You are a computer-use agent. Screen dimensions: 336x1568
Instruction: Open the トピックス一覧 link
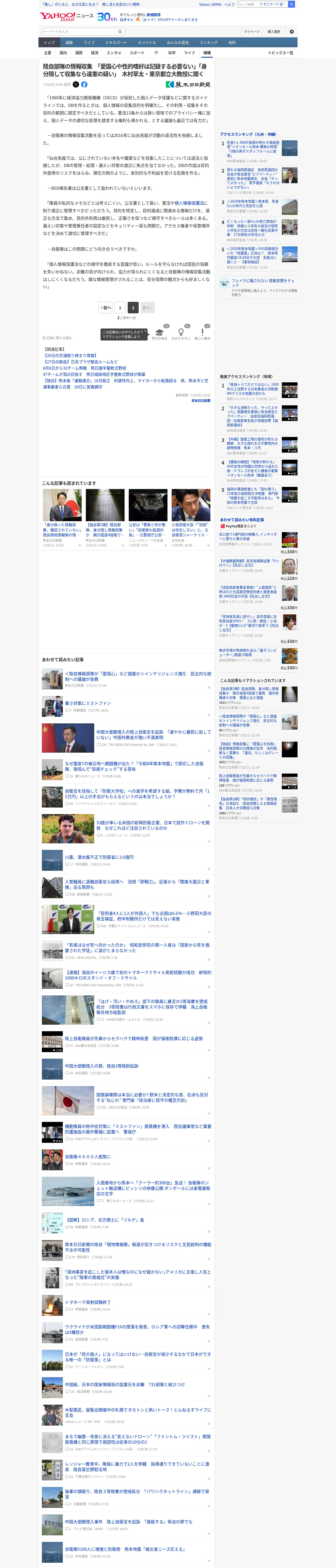click(x=281, y=53)
